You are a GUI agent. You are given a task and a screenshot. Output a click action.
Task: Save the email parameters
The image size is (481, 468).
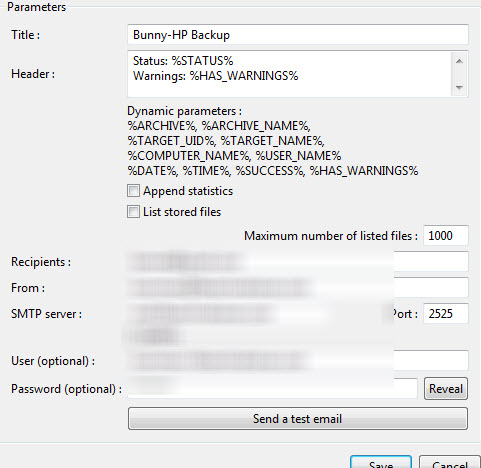[x=381, y=463]
